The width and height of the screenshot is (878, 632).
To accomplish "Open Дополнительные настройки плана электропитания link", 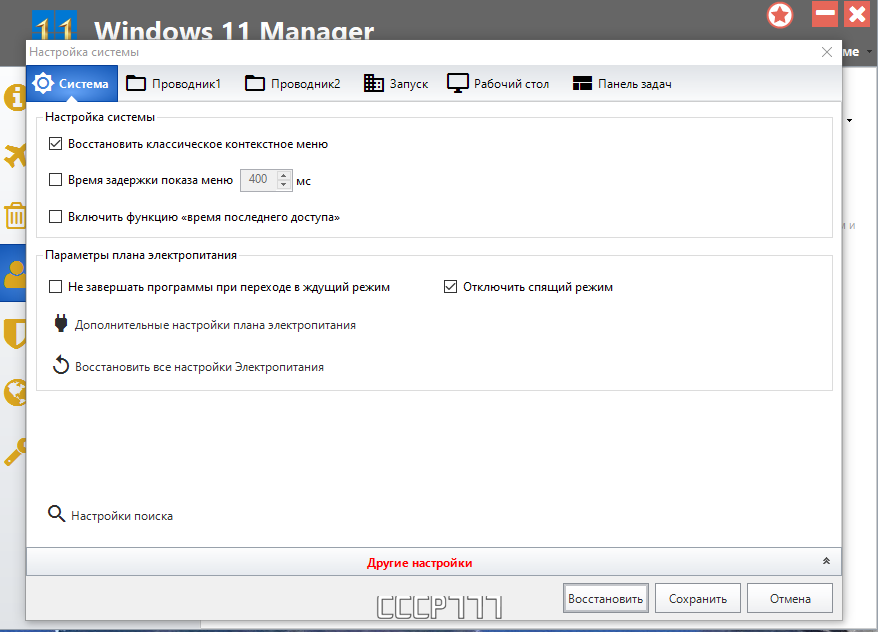I will click(216, 325).
